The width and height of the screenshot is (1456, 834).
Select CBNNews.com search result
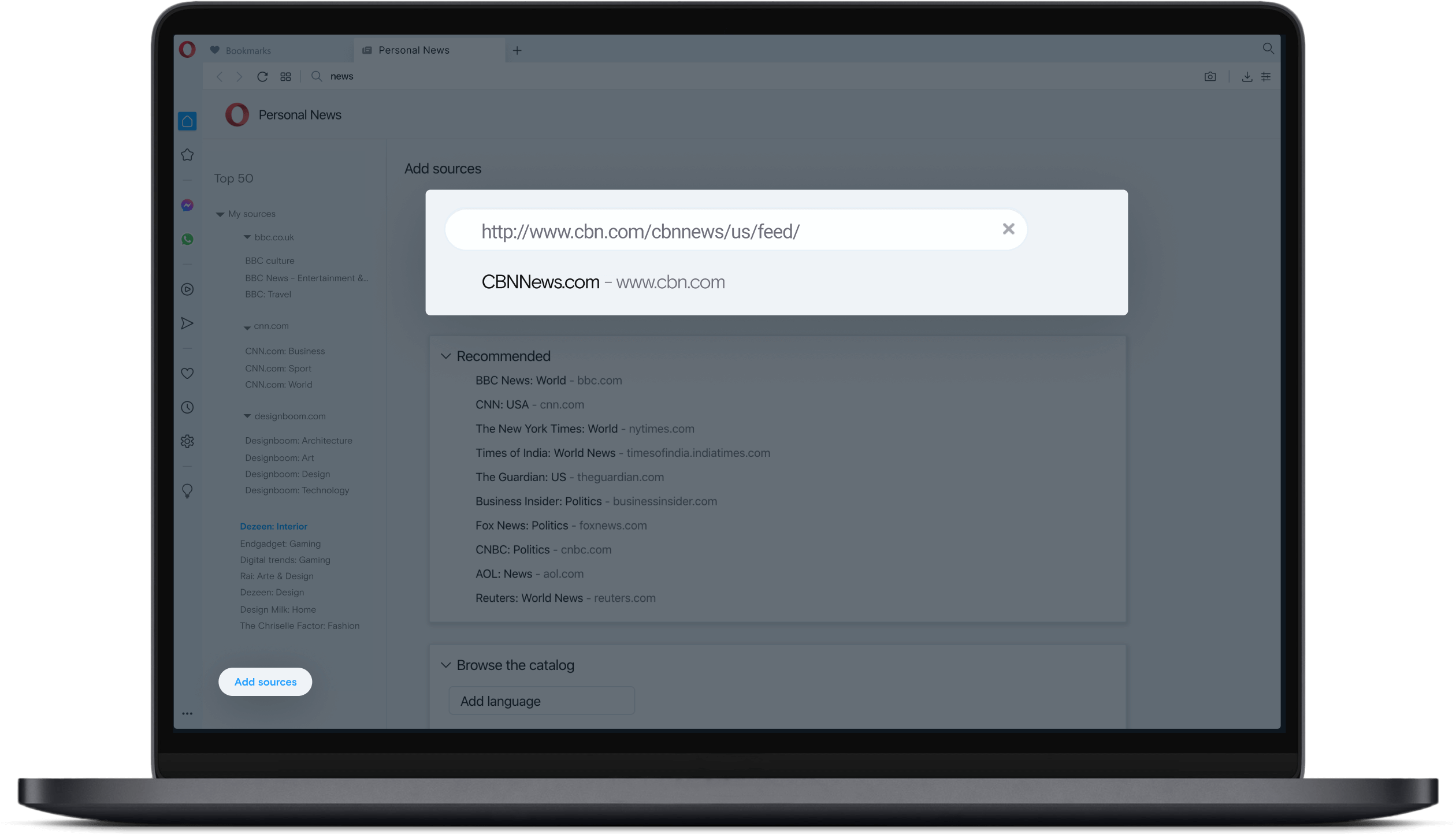[x=603, y=282]
